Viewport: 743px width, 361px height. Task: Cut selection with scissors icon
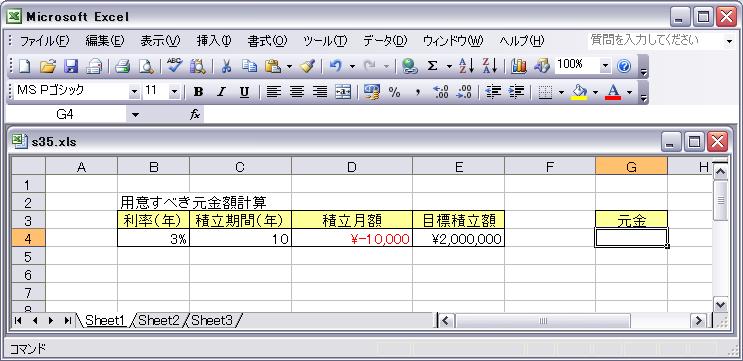(226, 67)
